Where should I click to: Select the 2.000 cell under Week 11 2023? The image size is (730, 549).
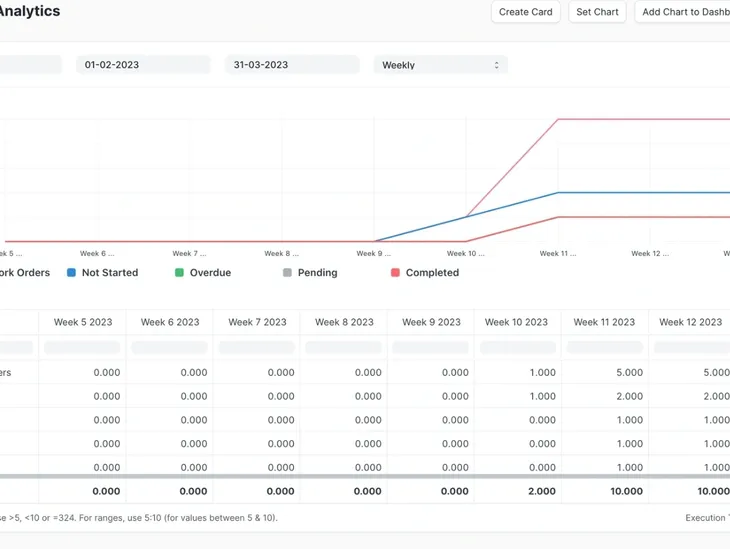(605, 396)
